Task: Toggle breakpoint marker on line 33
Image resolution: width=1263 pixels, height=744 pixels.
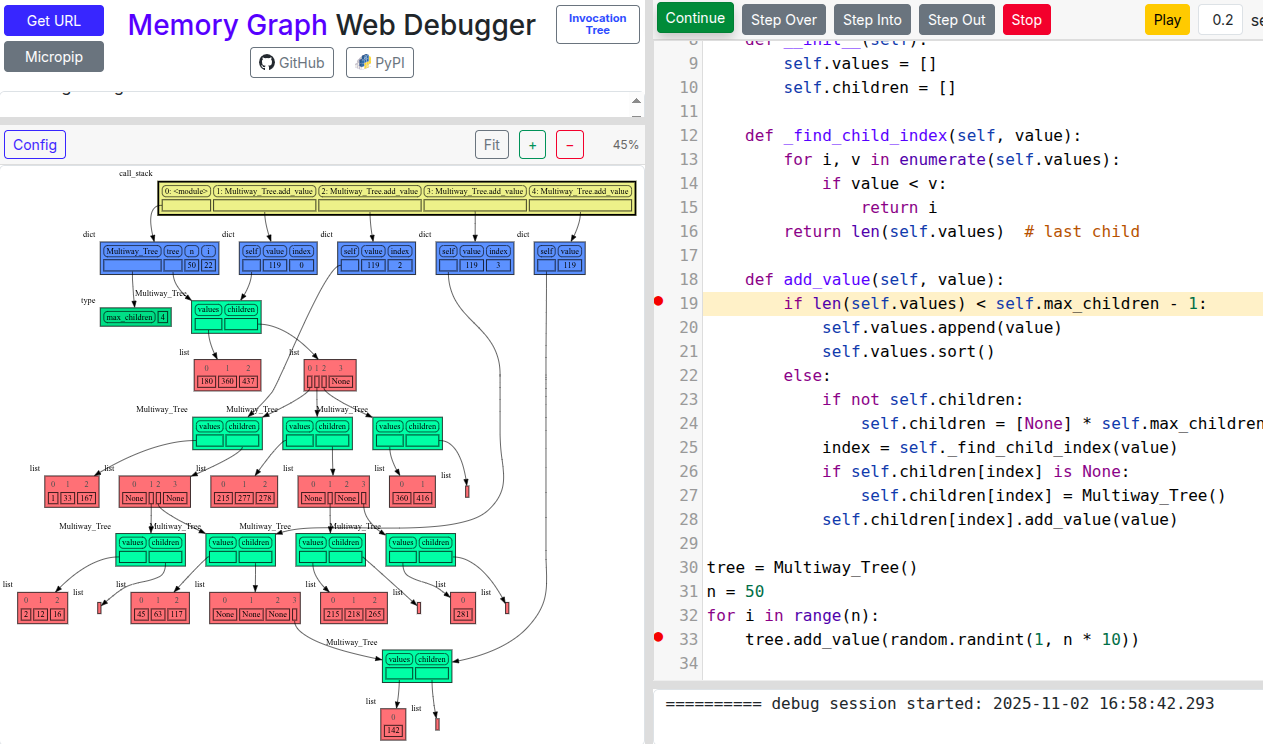Action: tap(658, 638)
